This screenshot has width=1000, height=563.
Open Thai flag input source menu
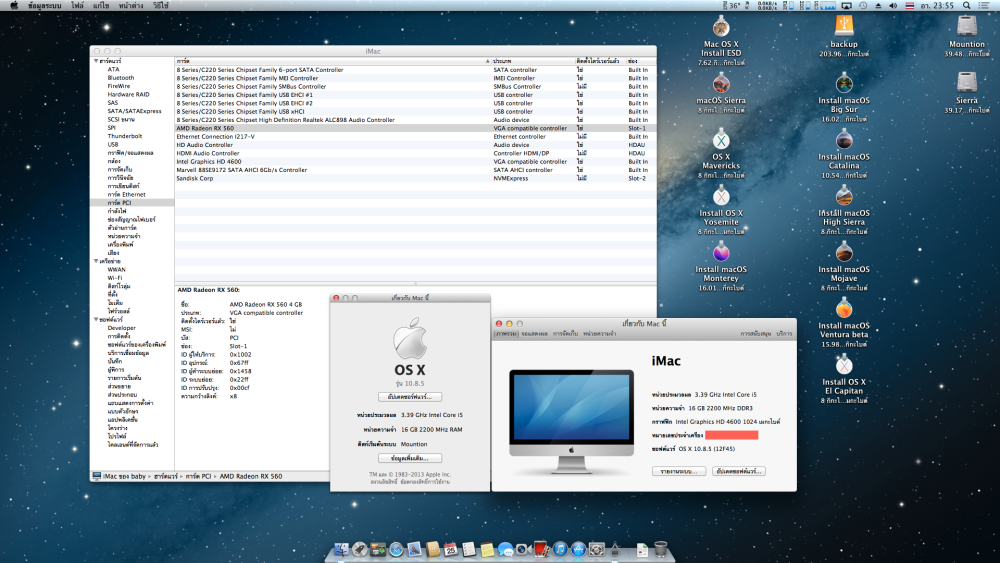[x=909, y=5]
